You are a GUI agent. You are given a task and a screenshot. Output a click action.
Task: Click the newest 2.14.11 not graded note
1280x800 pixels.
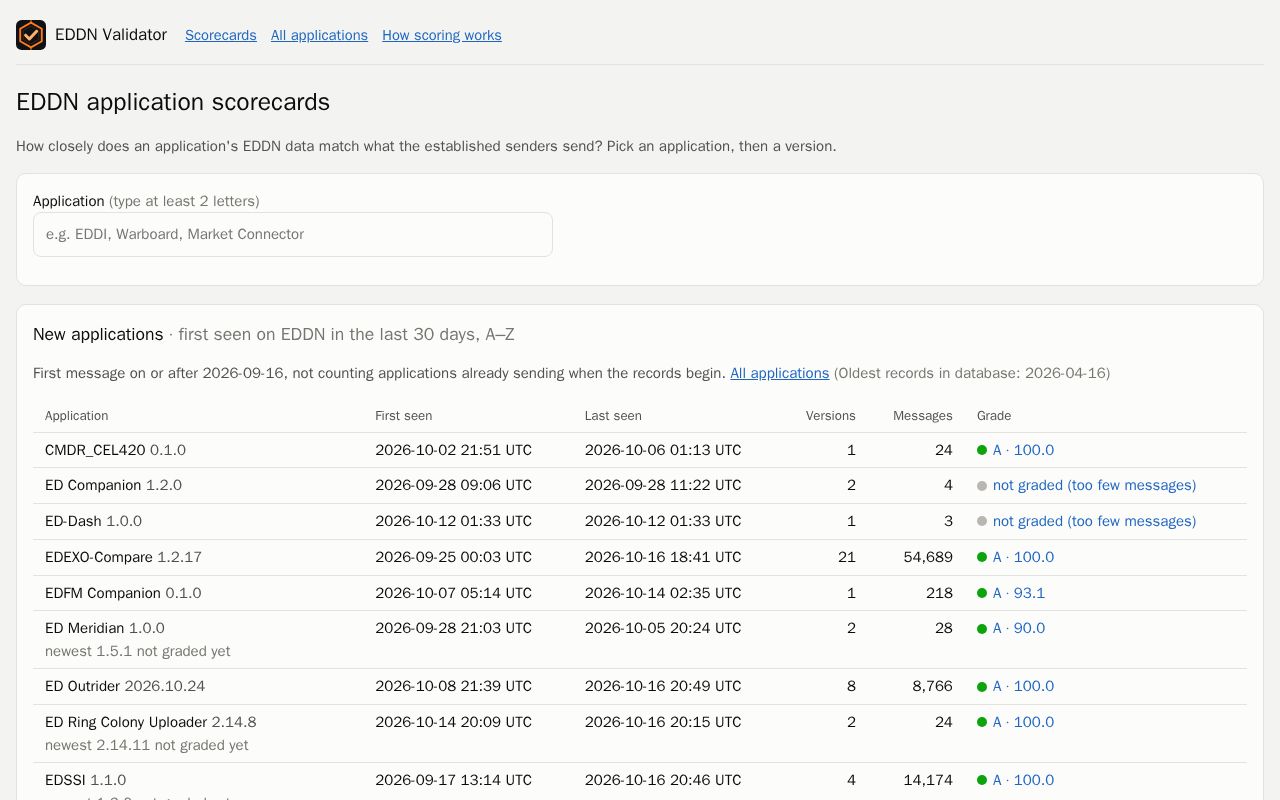tap(147, 745)
